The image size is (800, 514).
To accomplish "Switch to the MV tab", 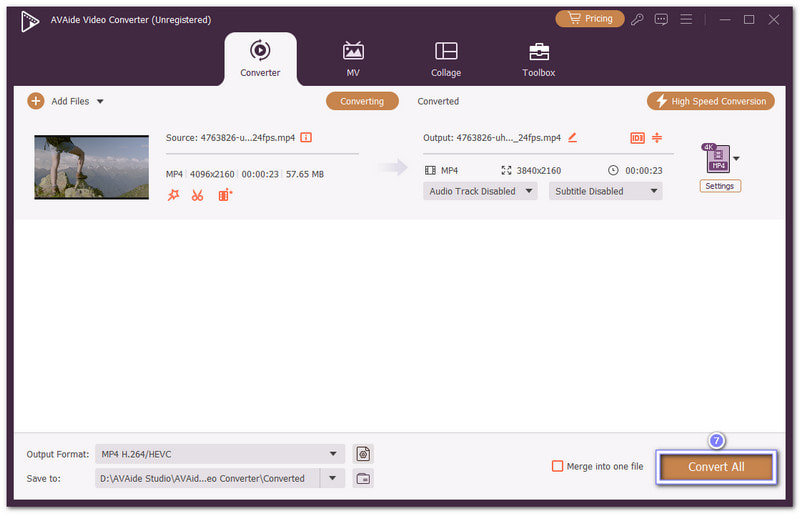I will (353, 59).
